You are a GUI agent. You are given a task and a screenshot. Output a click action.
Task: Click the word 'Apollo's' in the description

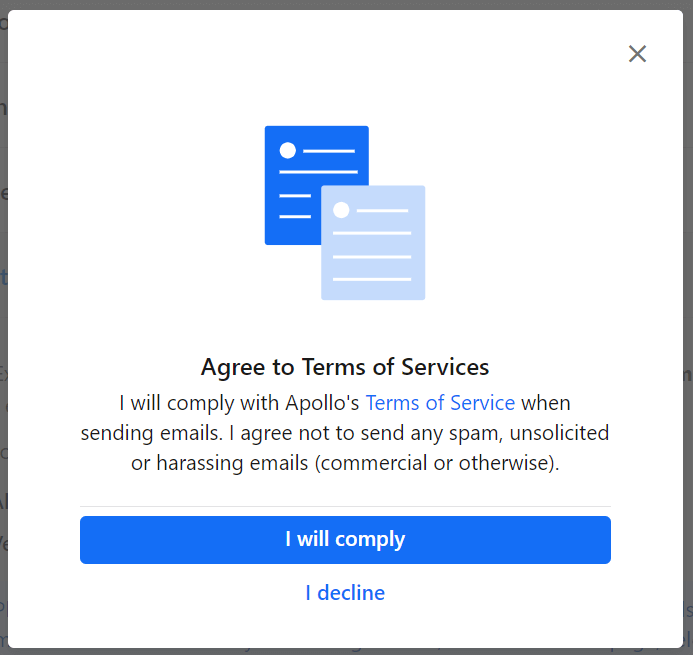(x=322, y=403)
